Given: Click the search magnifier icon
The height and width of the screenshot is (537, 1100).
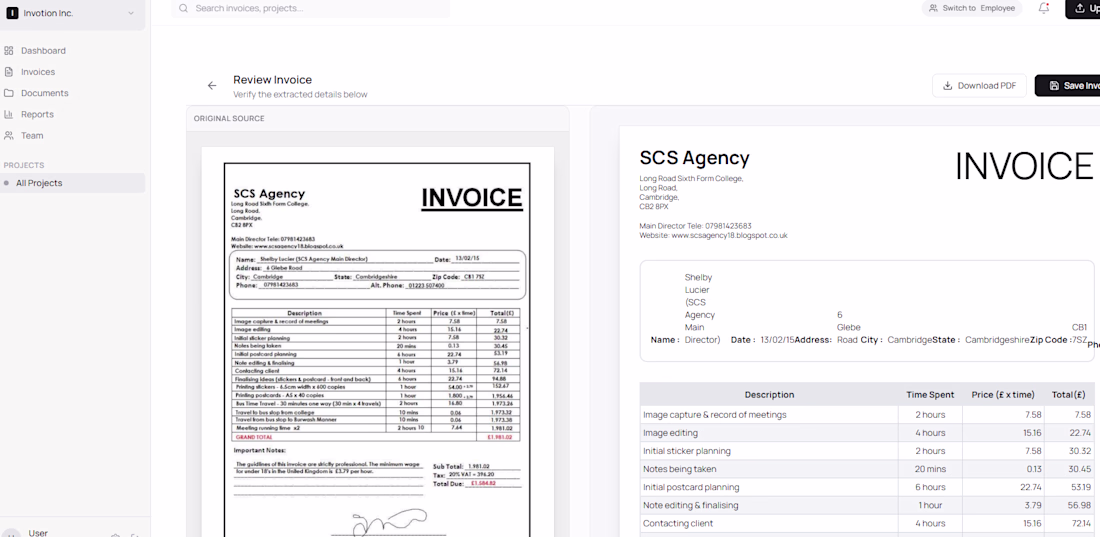Looking at the screenshot, I should tap(183, 8).
